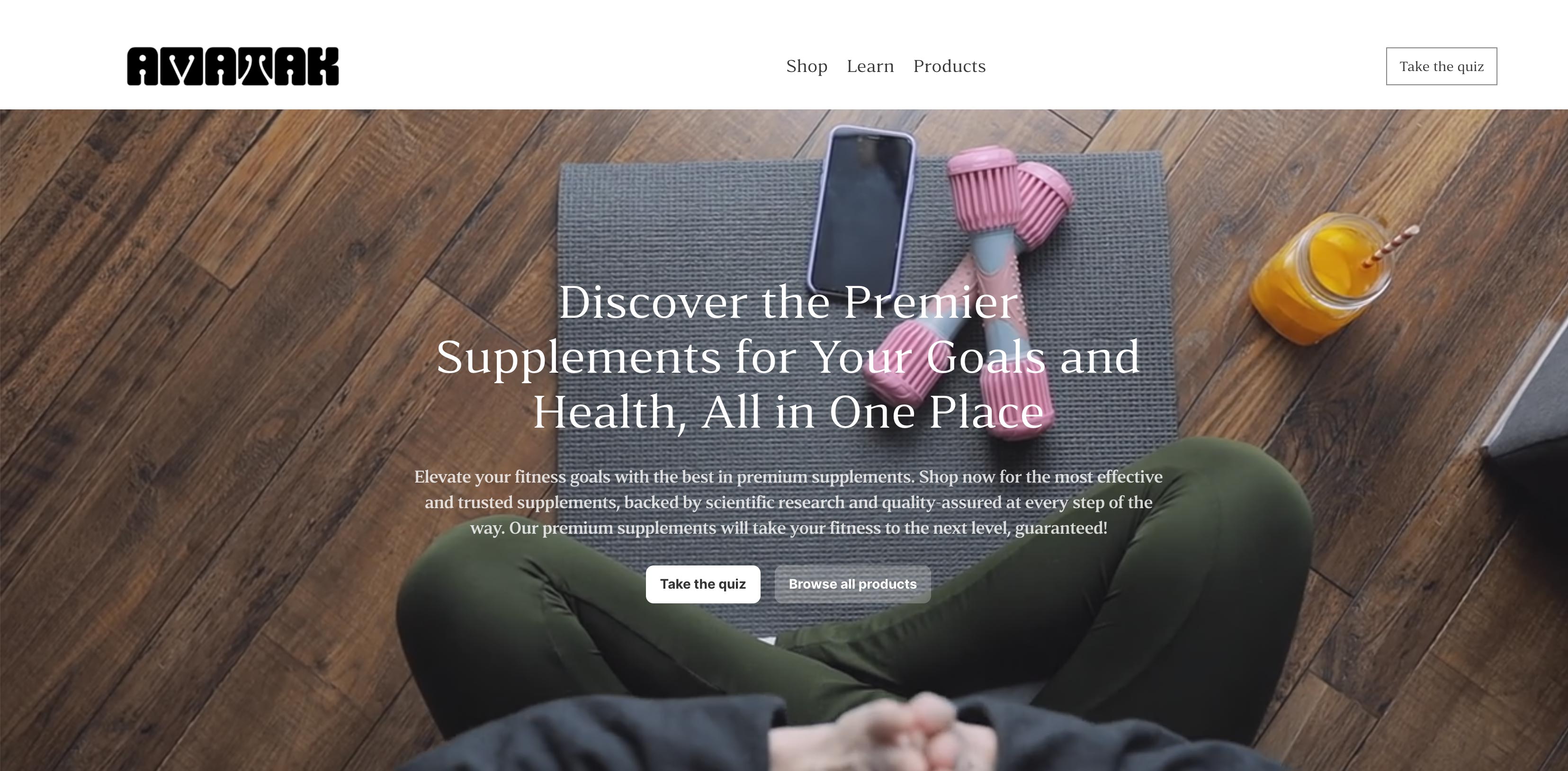Go to Products in navigation bar
1568x771 pixels.
click(949, 66)
